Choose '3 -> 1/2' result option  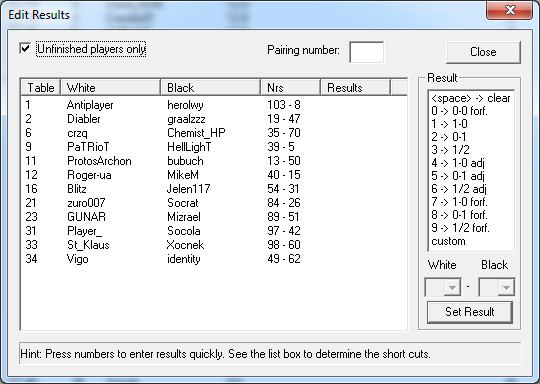point(471,150)
